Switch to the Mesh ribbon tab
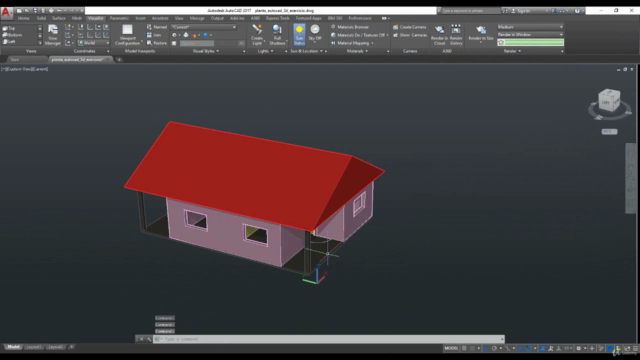This screenshot has height=360, width=640. click(x=77, y=18)
